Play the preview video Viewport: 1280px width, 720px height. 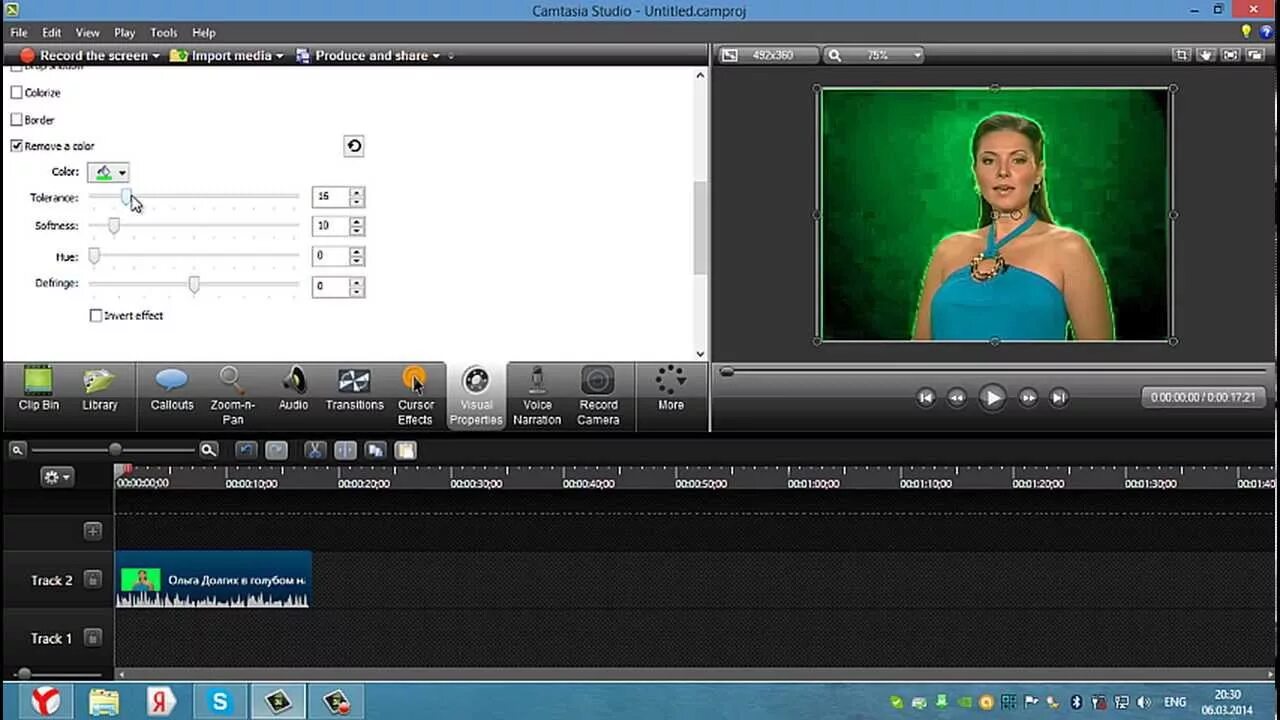[x=992, y=397]
